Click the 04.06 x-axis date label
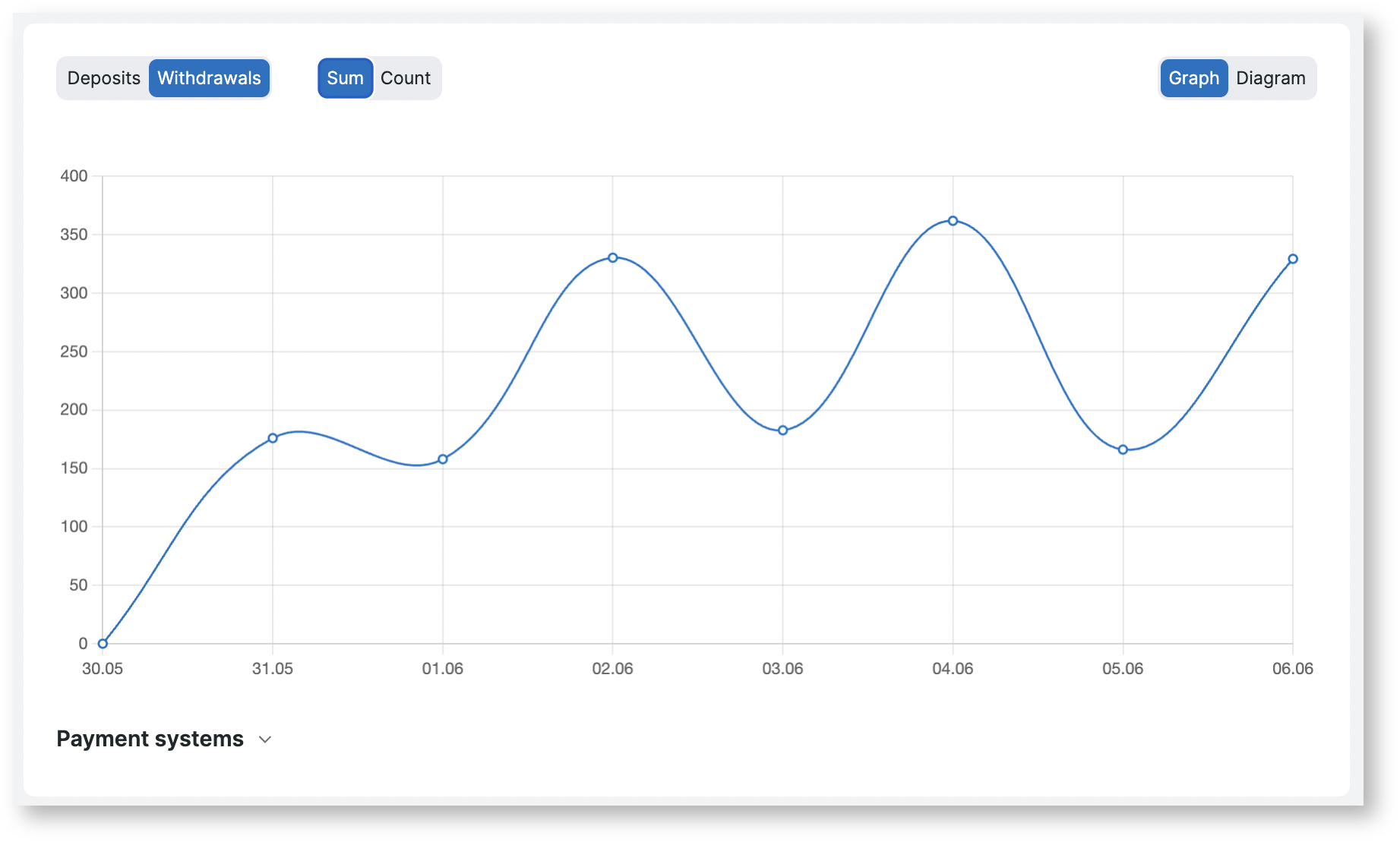The image size is (1400, 842). tap(953, 669)
